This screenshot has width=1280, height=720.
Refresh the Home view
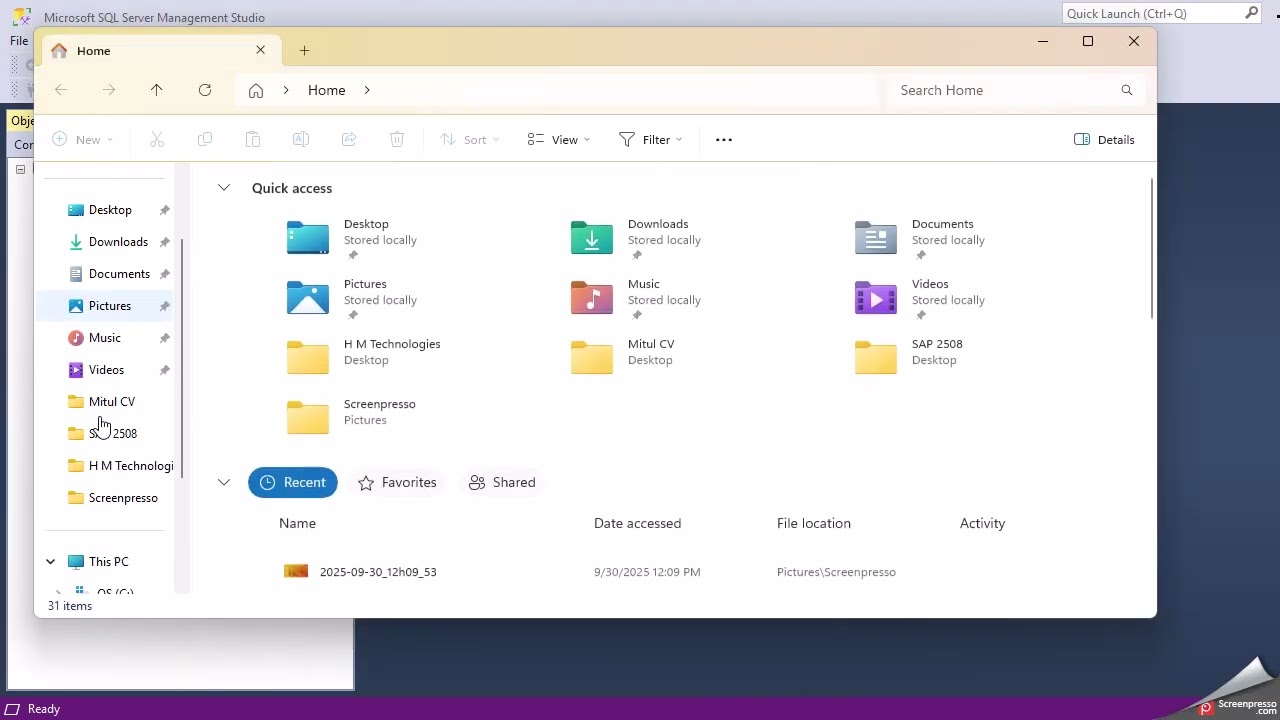pos(205,90)
